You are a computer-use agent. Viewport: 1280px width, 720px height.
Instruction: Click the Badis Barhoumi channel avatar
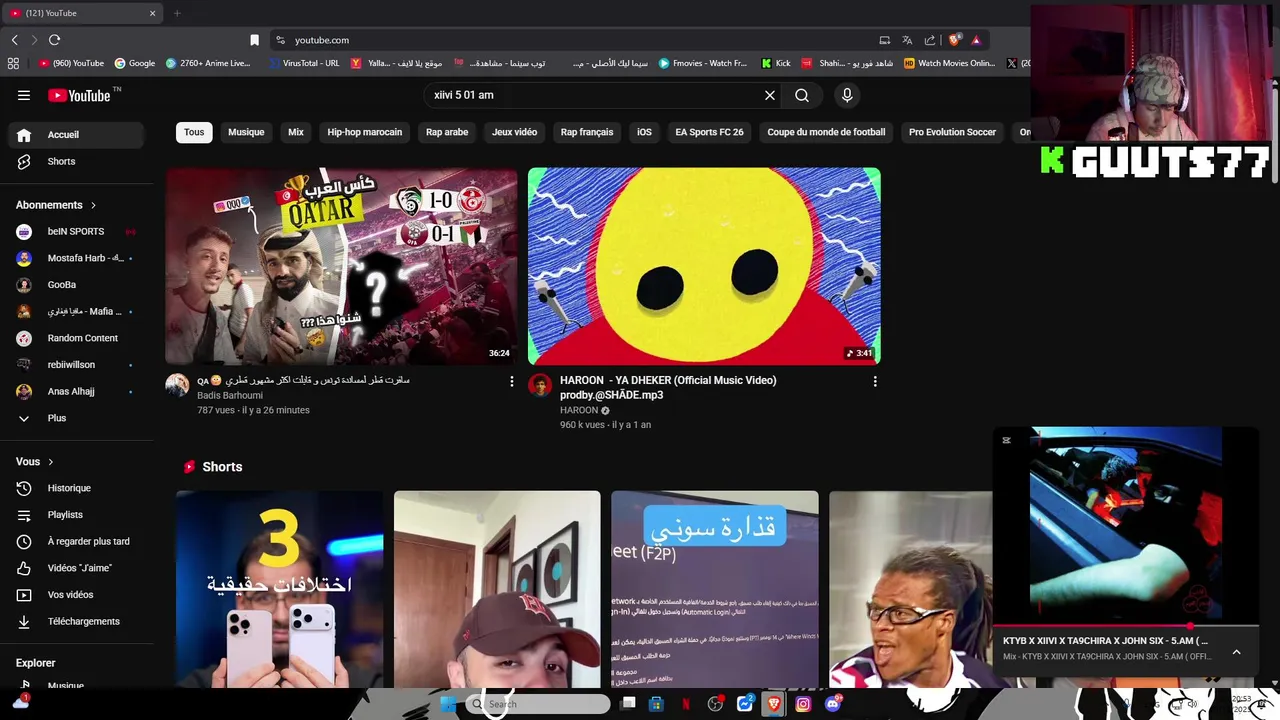click(177, 386)
